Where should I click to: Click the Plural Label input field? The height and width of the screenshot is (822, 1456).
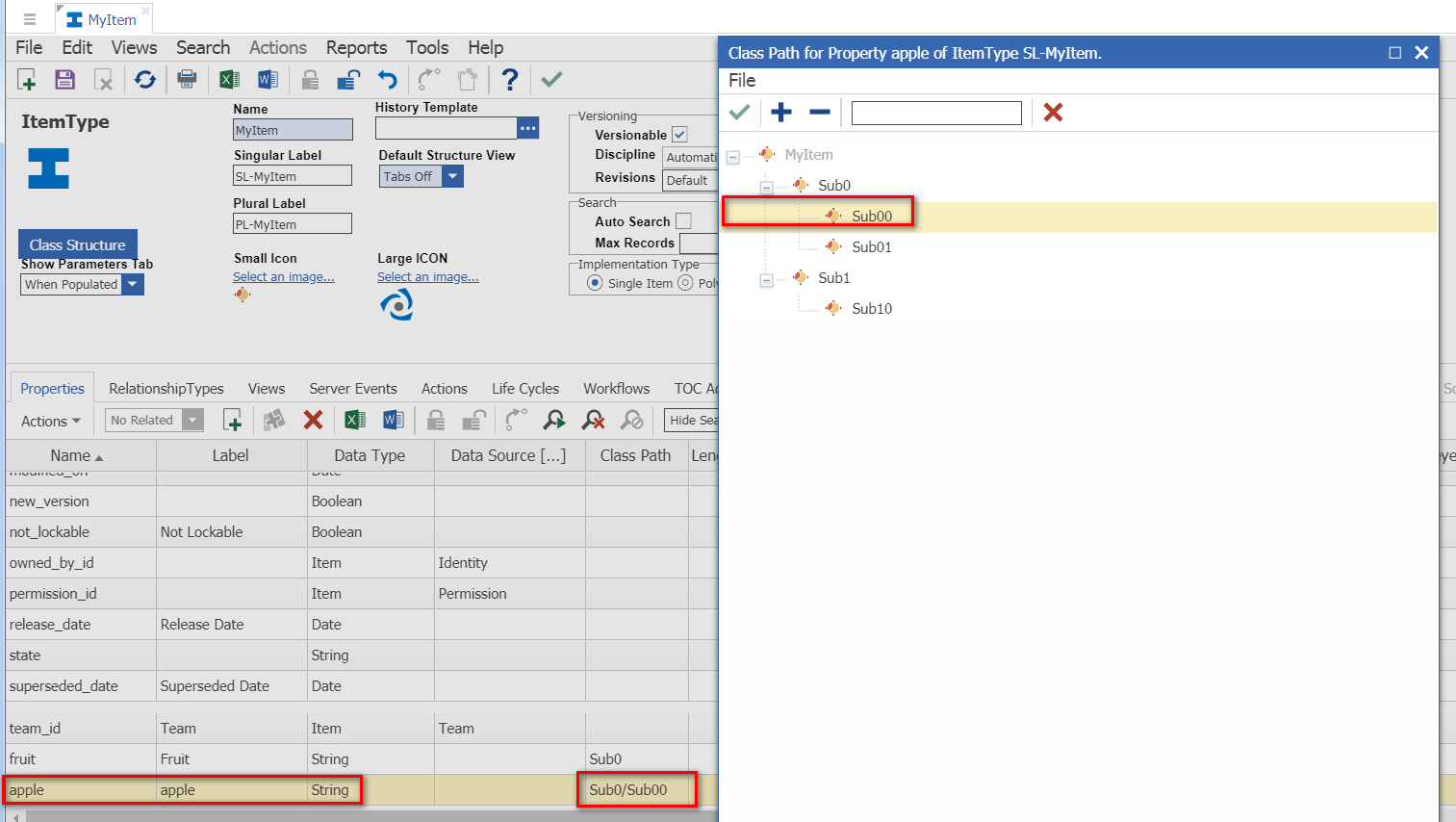(x=293, y=224)
